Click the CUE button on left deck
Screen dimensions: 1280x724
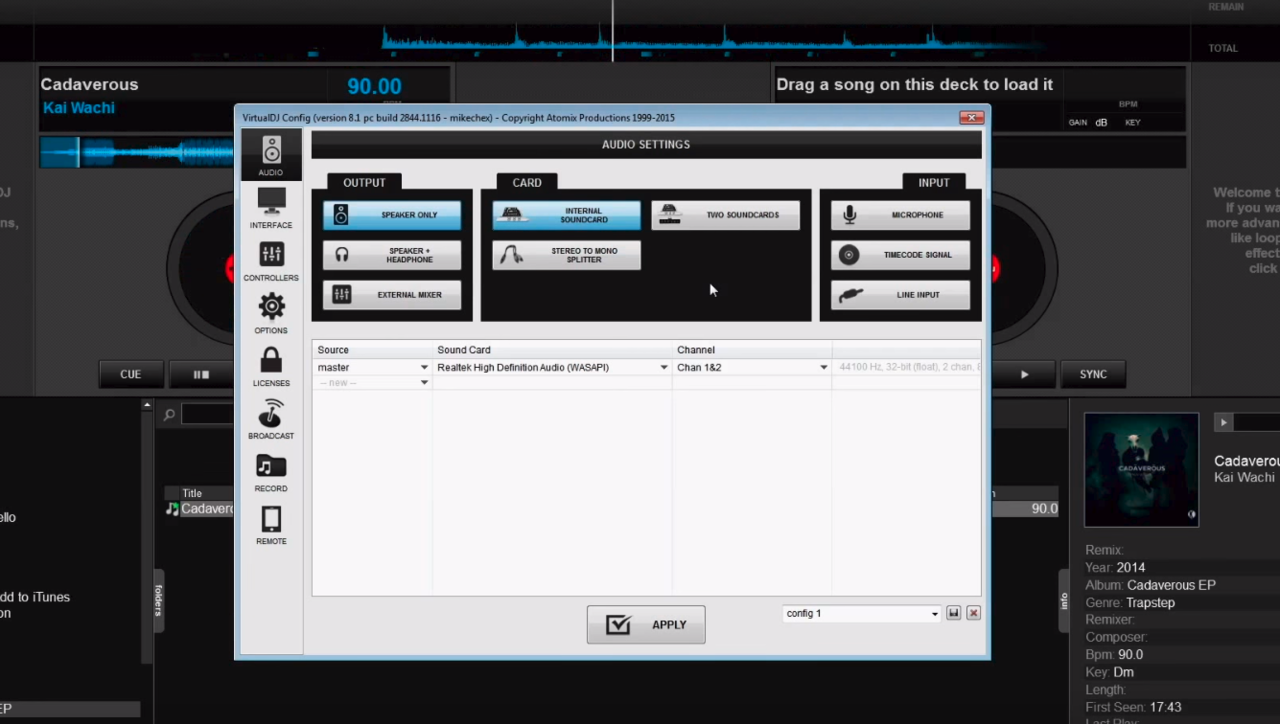point(131,375)
